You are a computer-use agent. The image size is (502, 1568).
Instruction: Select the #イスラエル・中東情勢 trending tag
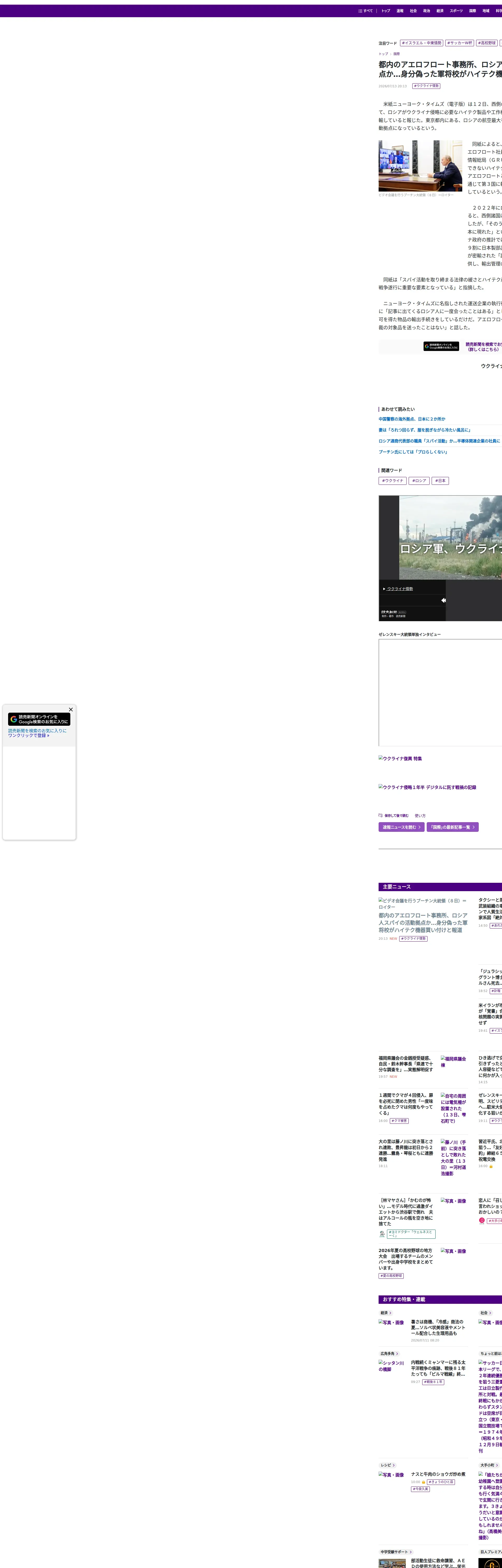pyautogui.click(x=421, y=43)
